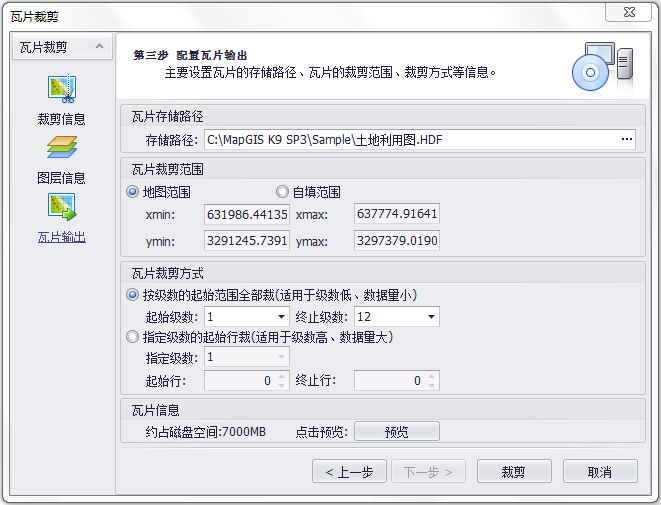Screen dimensions: 661x505
Task: Click the 裁剪信息 scissors map icon
Action: click(x=62, y=89)
